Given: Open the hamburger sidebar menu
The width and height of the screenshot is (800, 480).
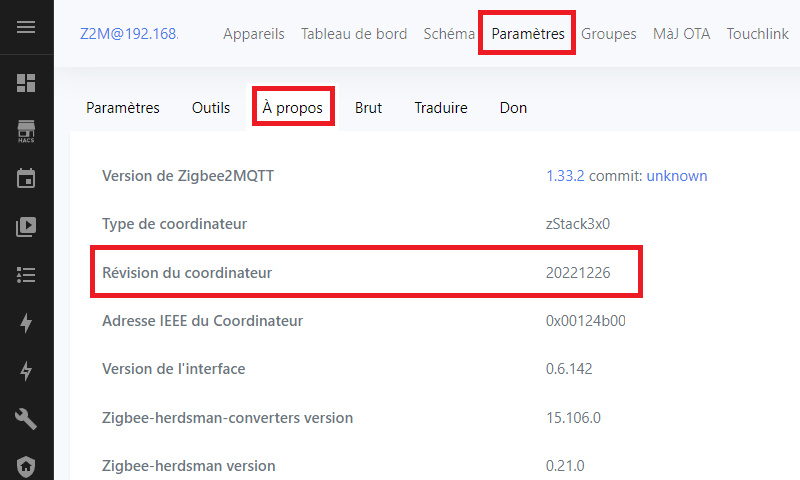Looking at the screenshot, I should point(26,27).
